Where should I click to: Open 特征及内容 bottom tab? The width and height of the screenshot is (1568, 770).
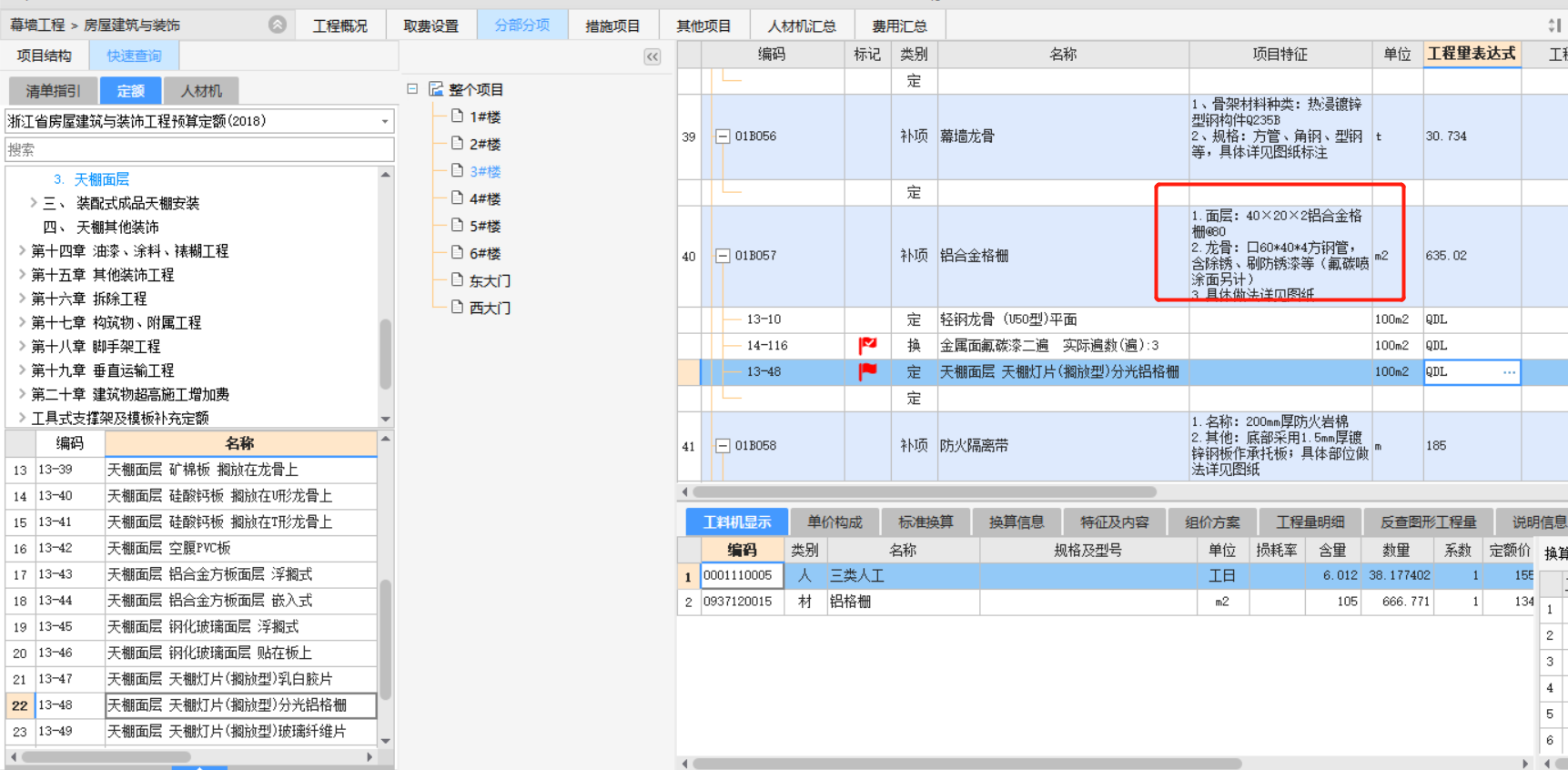[x=1114, y=522]
